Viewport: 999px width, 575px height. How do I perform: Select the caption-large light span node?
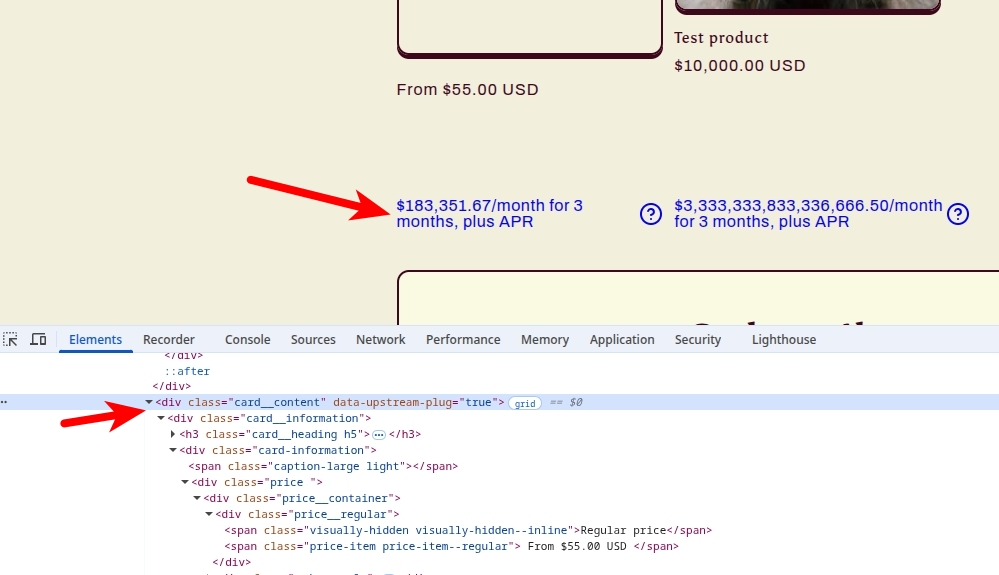323,466
